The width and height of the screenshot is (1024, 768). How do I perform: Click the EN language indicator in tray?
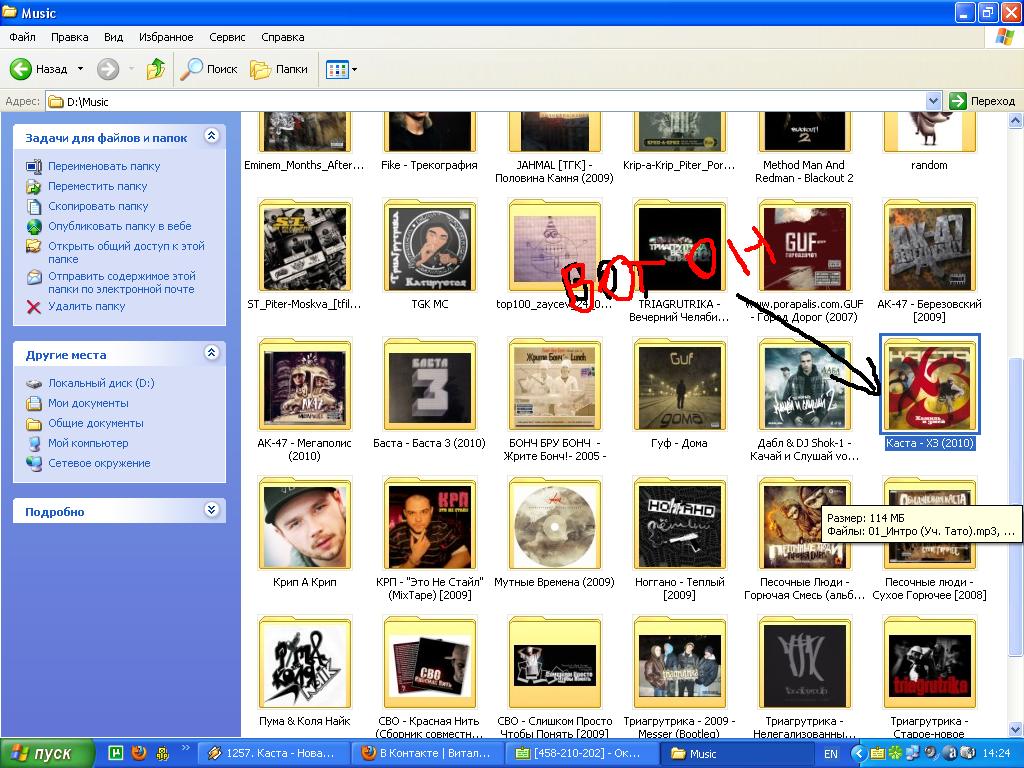pos(831,754)
